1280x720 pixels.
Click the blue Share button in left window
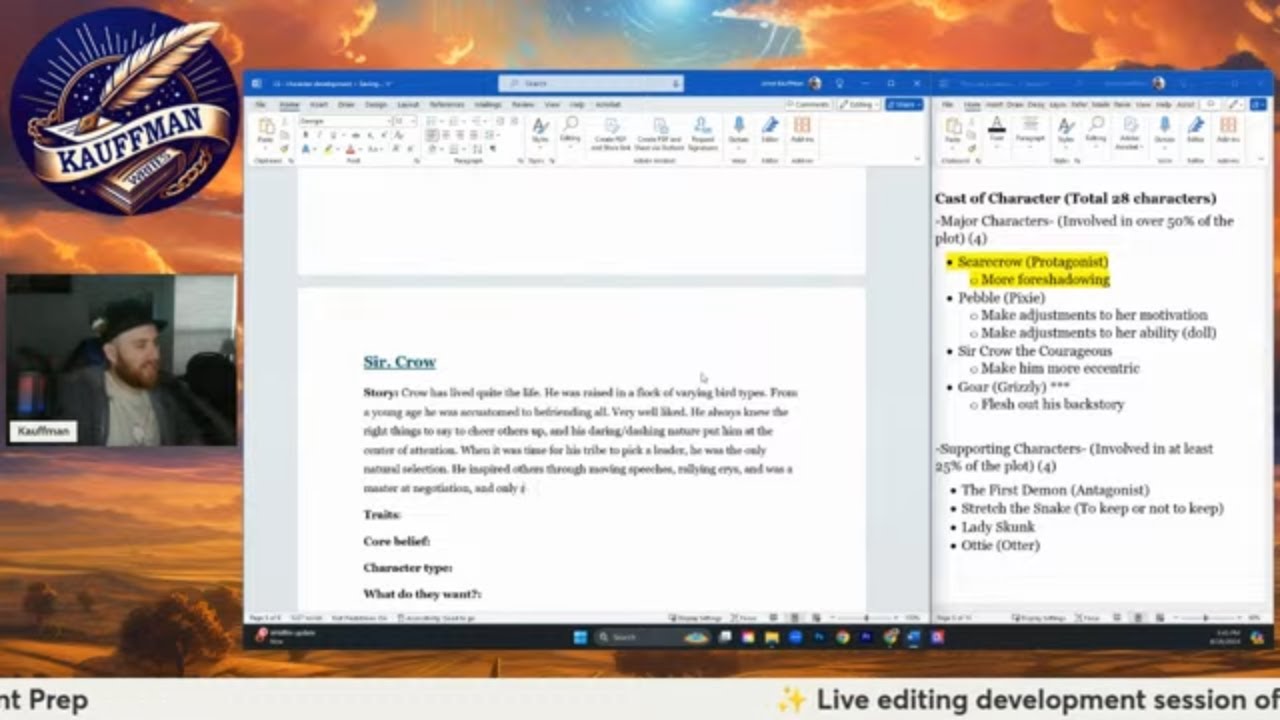(x=903, y=104)
